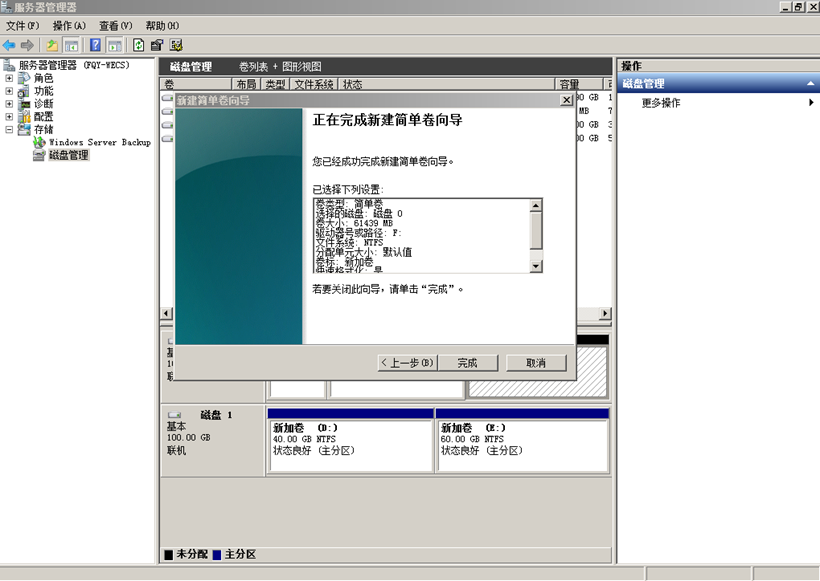Click the 上一步(B) back button
Screen dimensions: 820x581
click(408, 363)
